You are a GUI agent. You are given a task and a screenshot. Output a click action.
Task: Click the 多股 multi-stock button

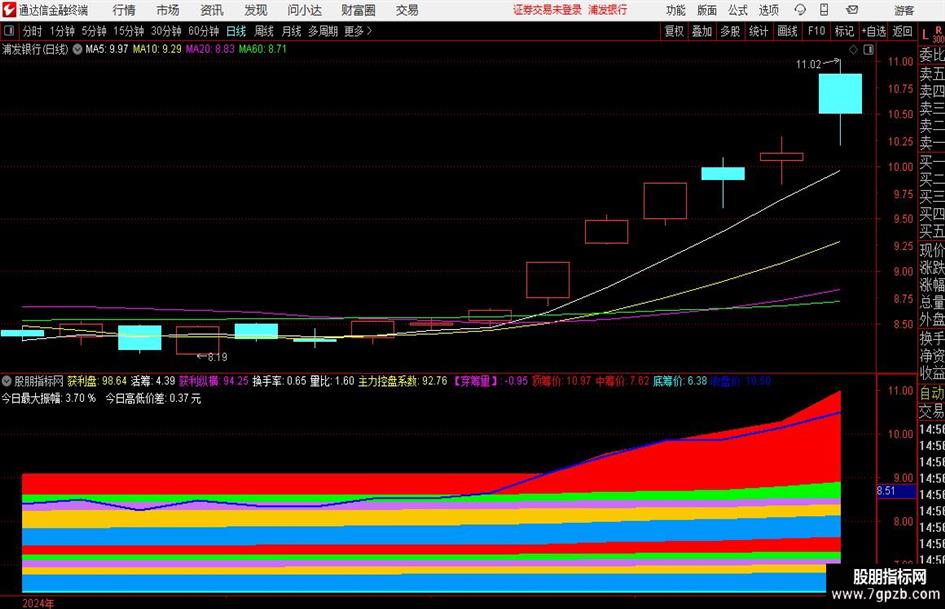click(730, 31)
